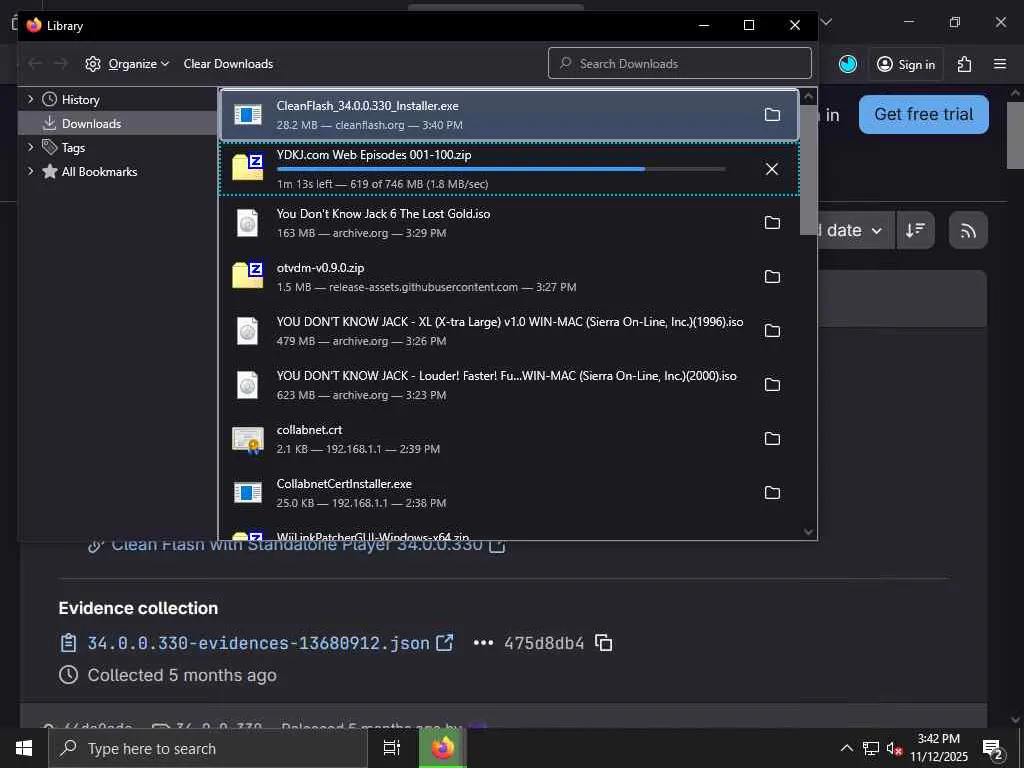Select the otvdm-v0.9.0.zip download entry
Image resolution: width=1024 pixels, height=768 pixels.
coord(509,277)
